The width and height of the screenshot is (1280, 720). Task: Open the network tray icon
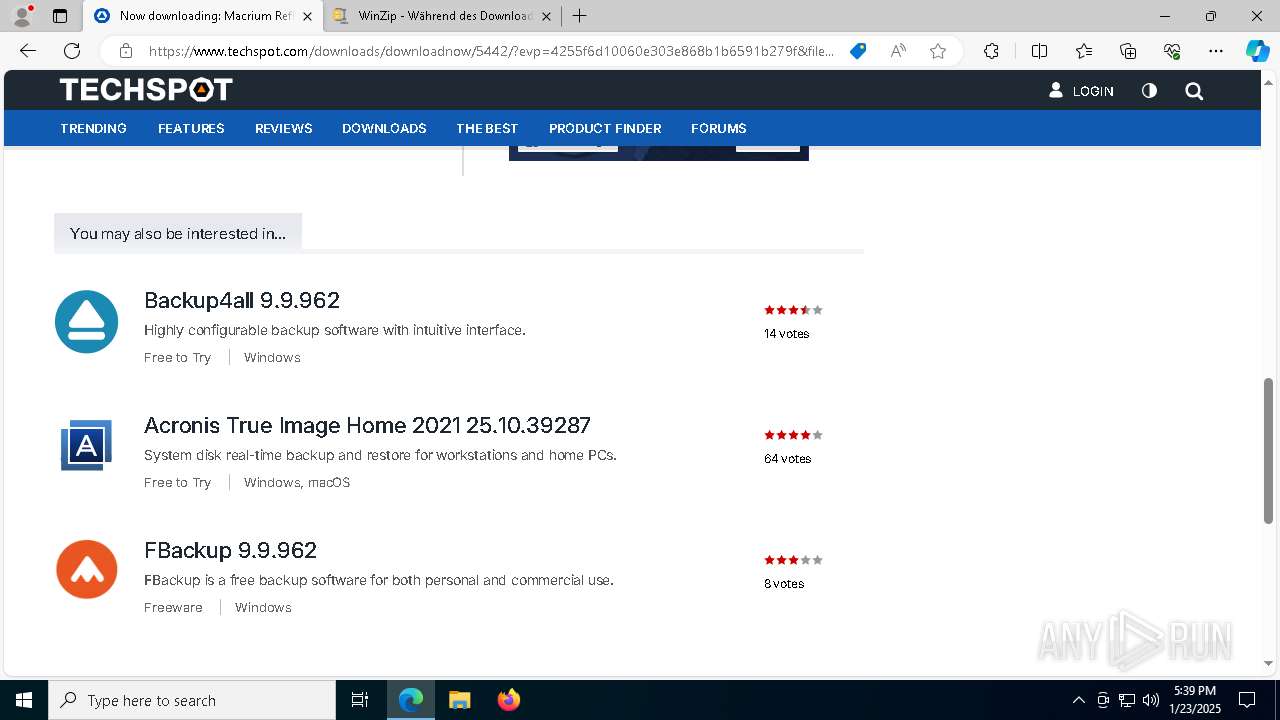(1127, 700)
